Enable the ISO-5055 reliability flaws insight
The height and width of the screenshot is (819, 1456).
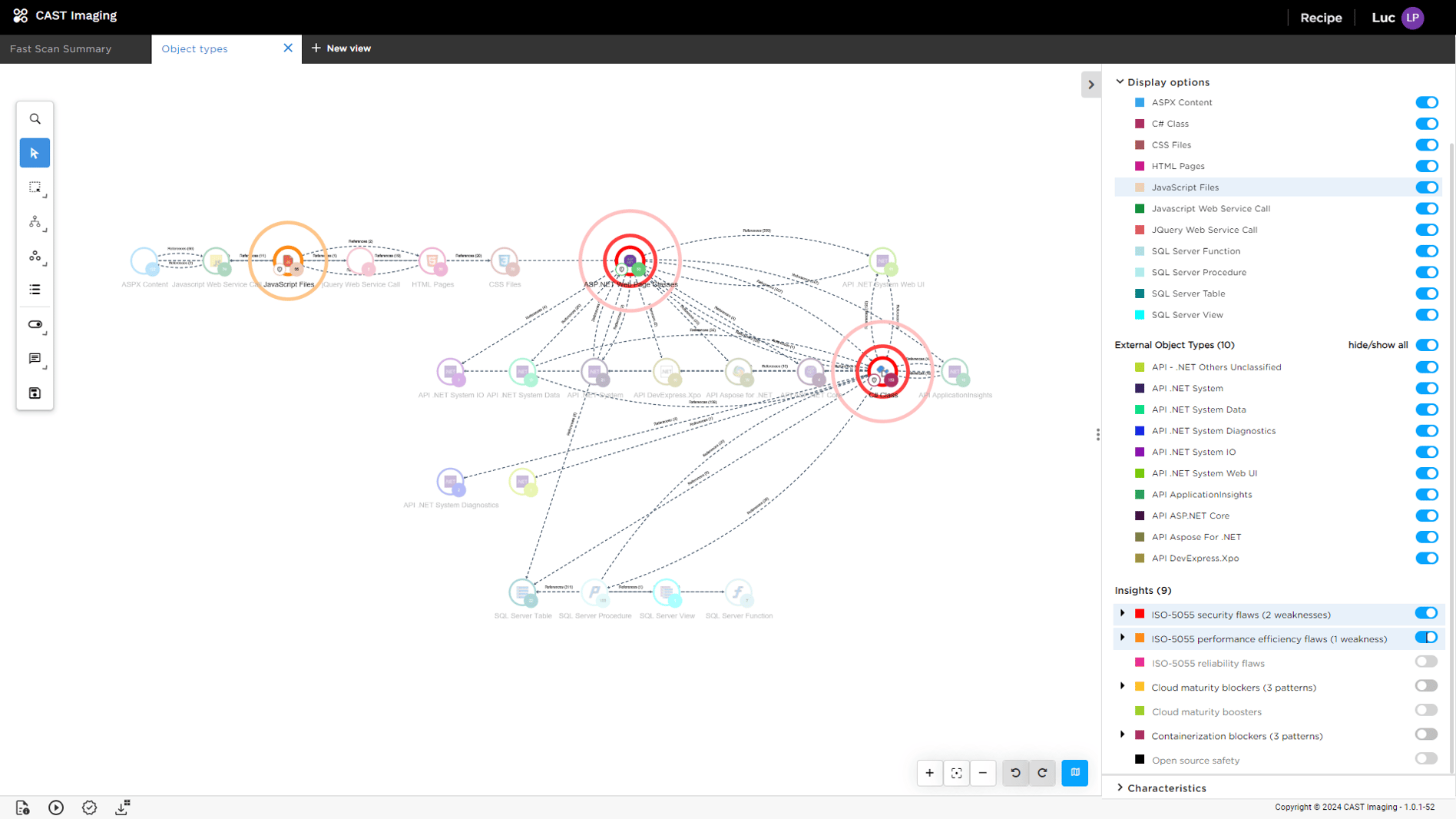pos(1425,661)
